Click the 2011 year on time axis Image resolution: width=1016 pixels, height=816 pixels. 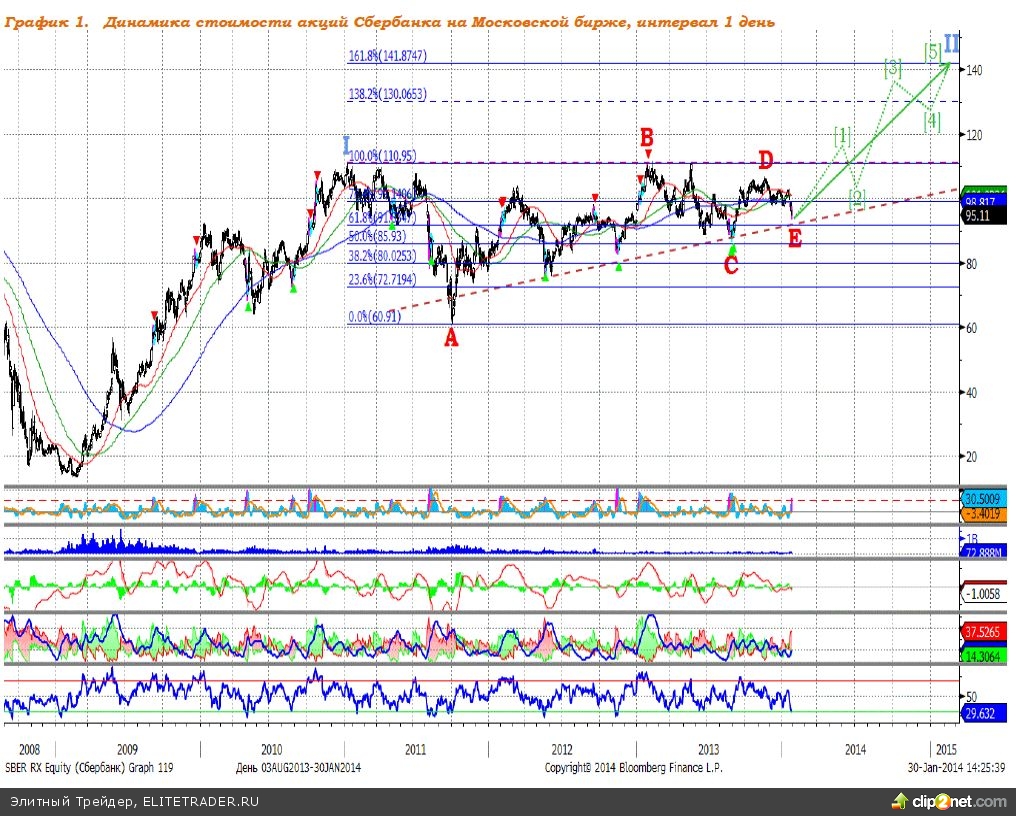[416, 748]
